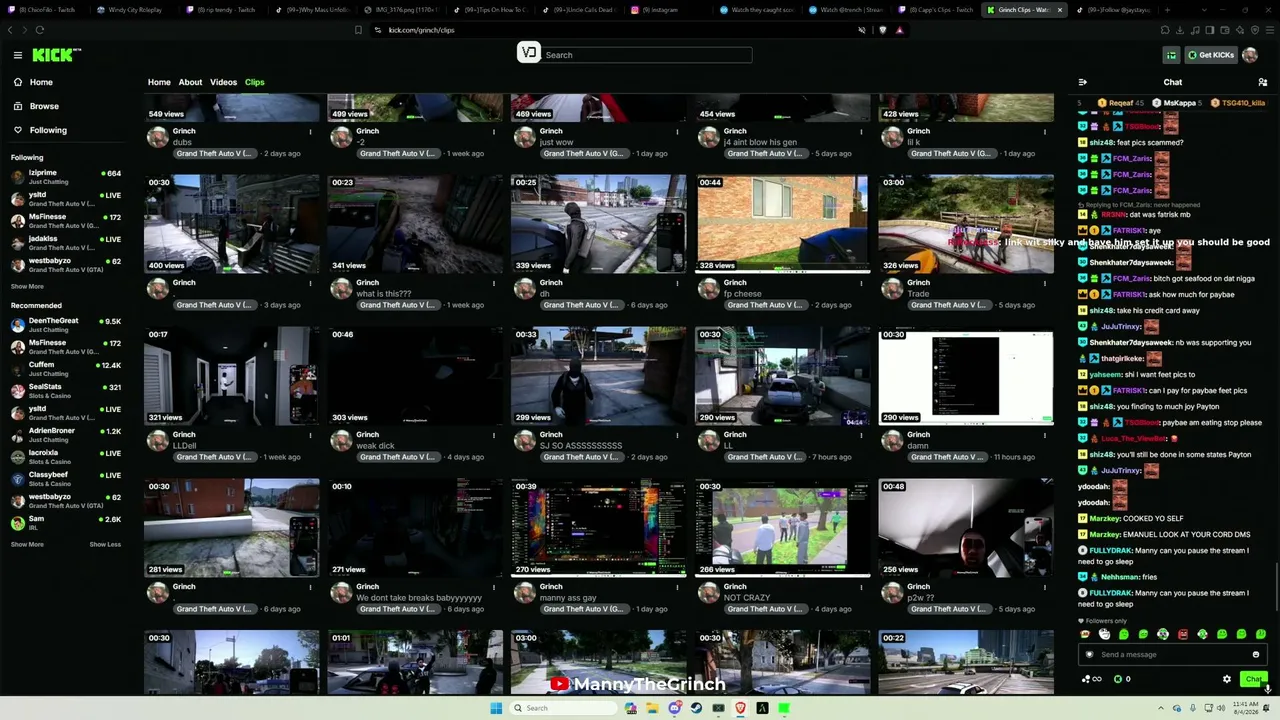
Task: Open the hamburger menu beside Kick logo
Action: [x=18, y=55]
